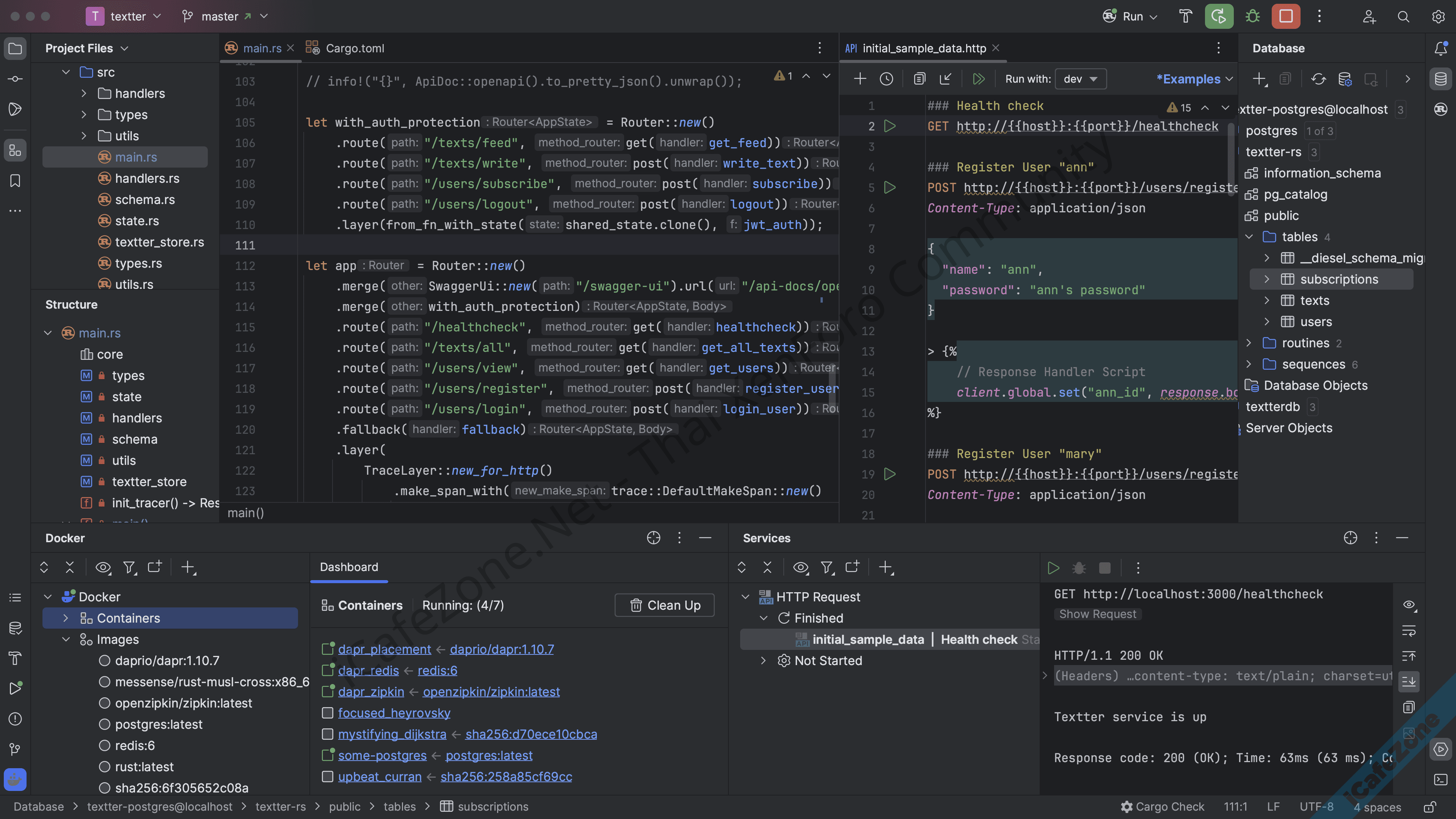Run the healthcheck GET request gutter arrow

890,126
